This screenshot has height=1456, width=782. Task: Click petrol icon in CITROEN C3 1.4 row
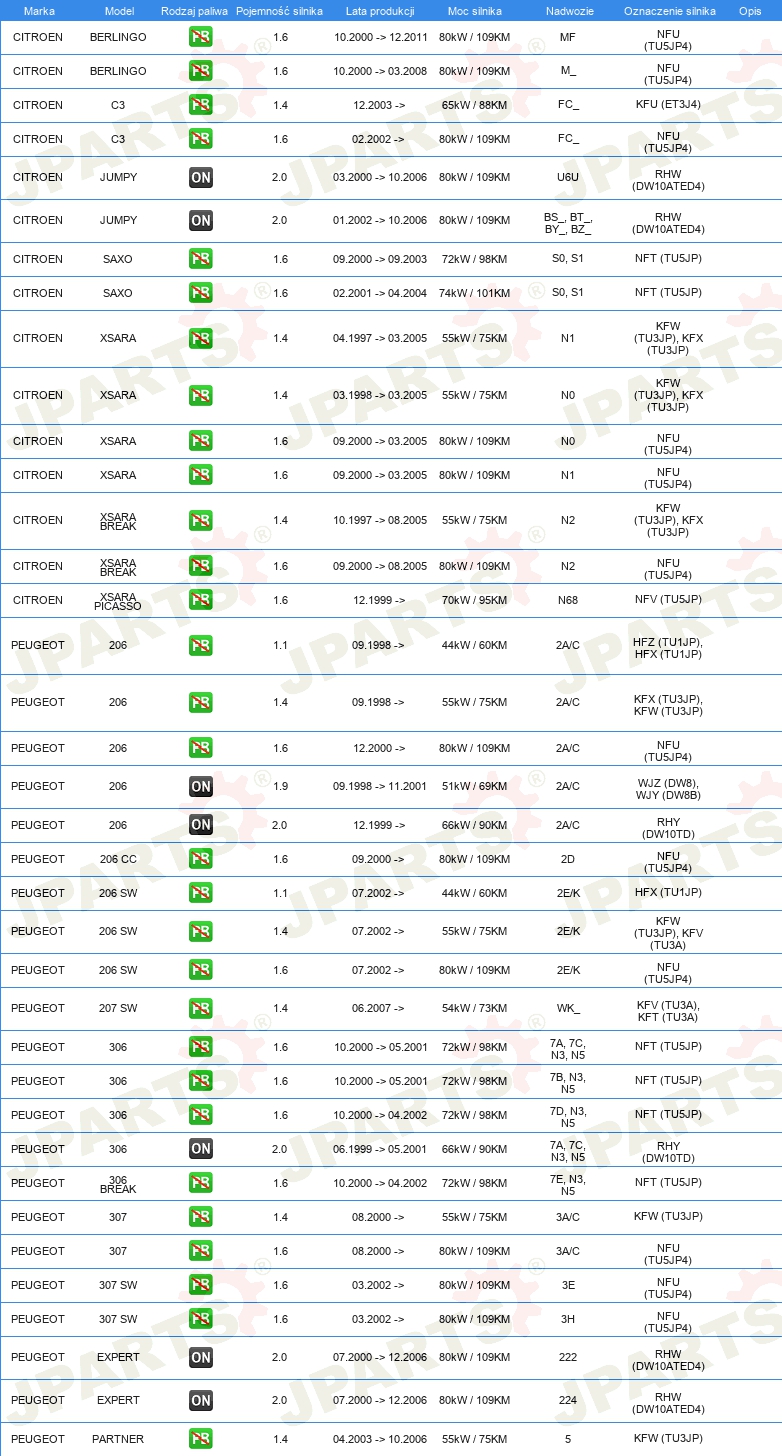[200, 105]
